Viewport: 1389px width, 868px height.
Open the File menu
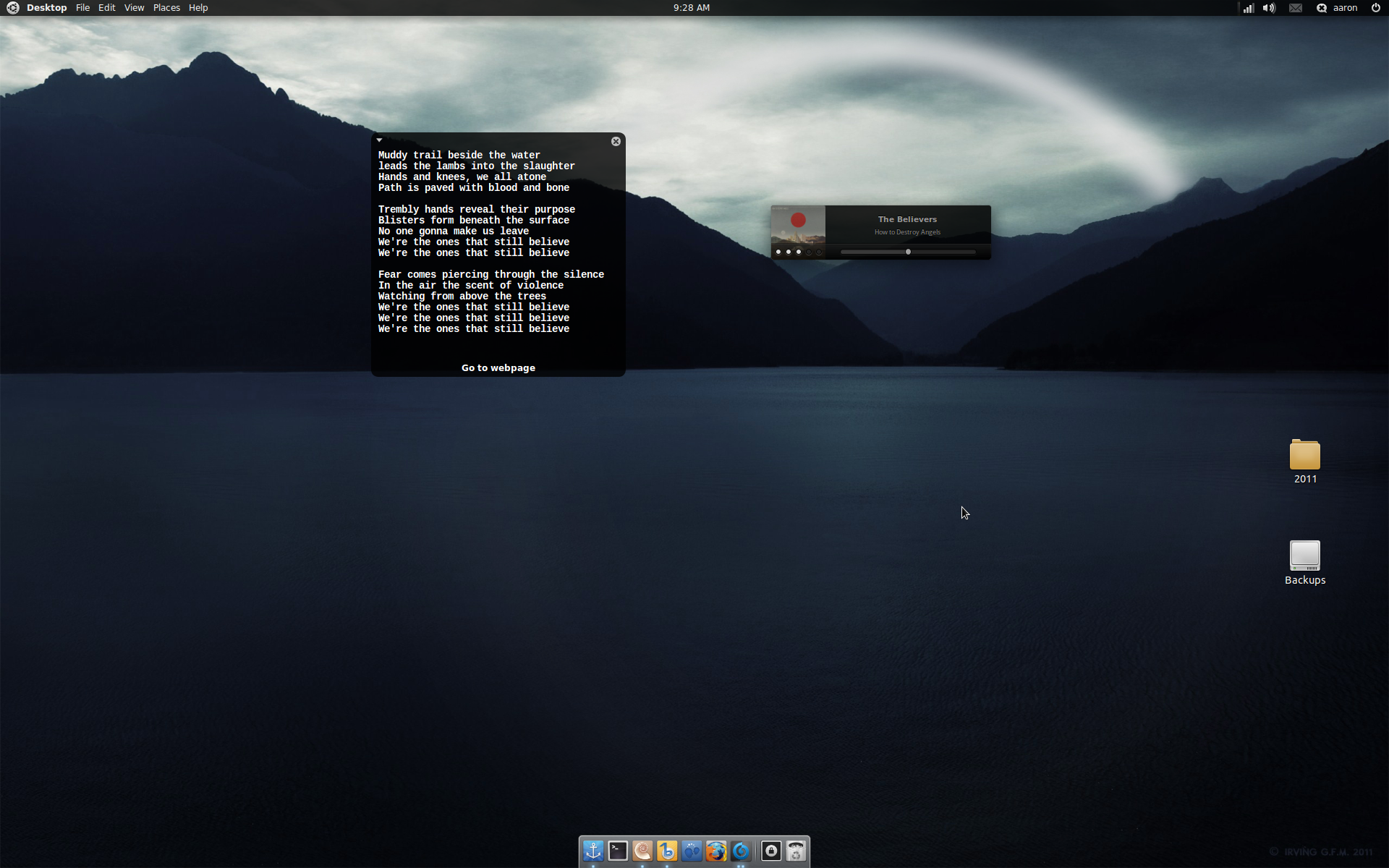82,8
